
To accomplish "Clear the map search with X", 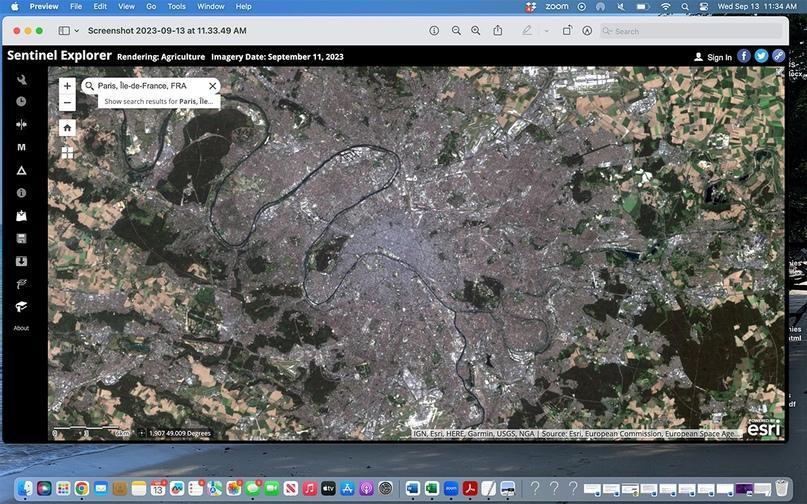I will 213,86.
